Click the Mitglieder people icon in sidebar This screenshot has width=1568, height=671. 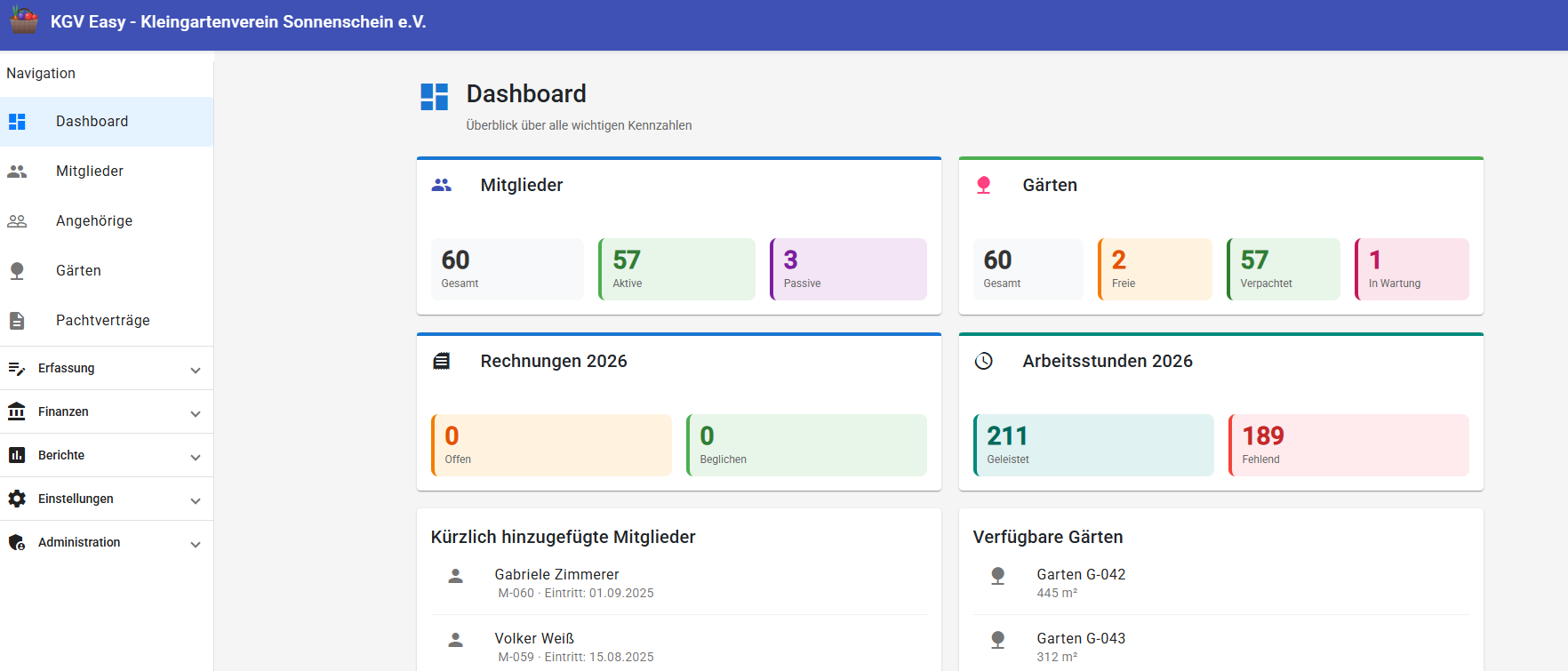17,172
